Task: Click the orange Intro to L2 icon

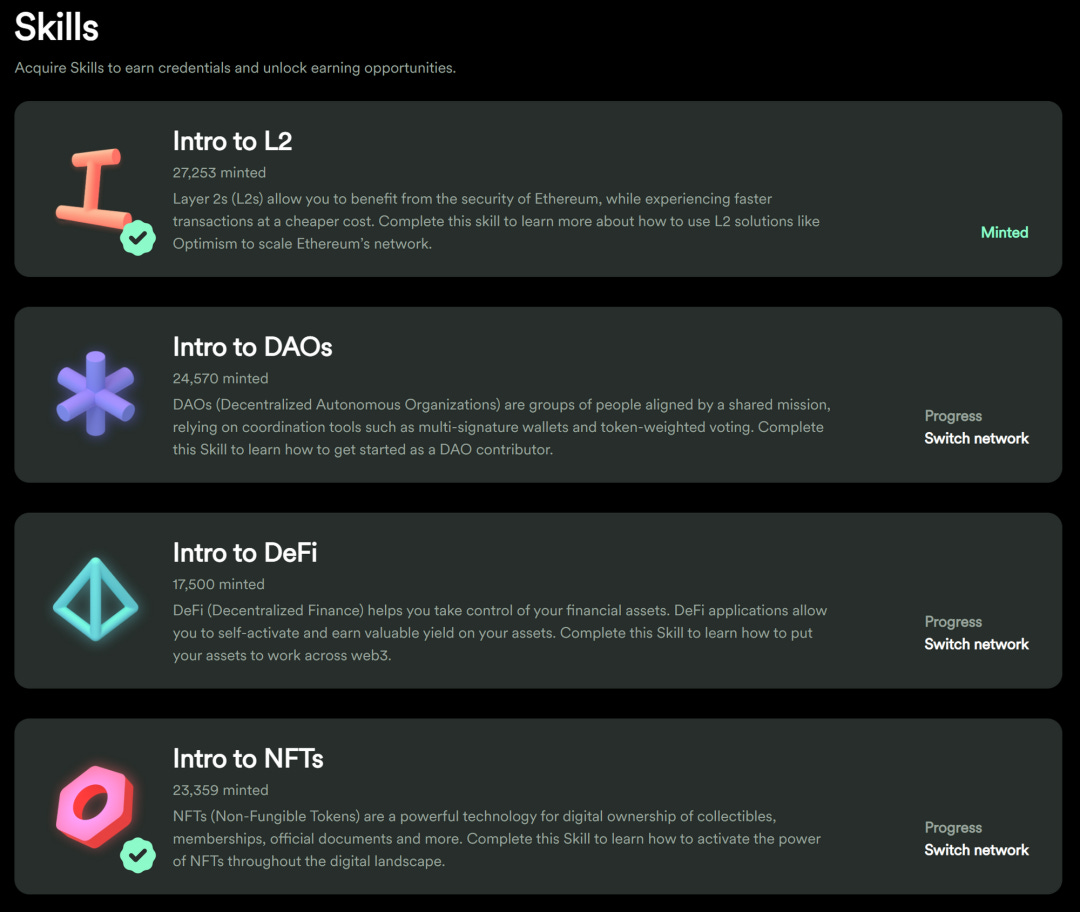Action: (93, 189)
